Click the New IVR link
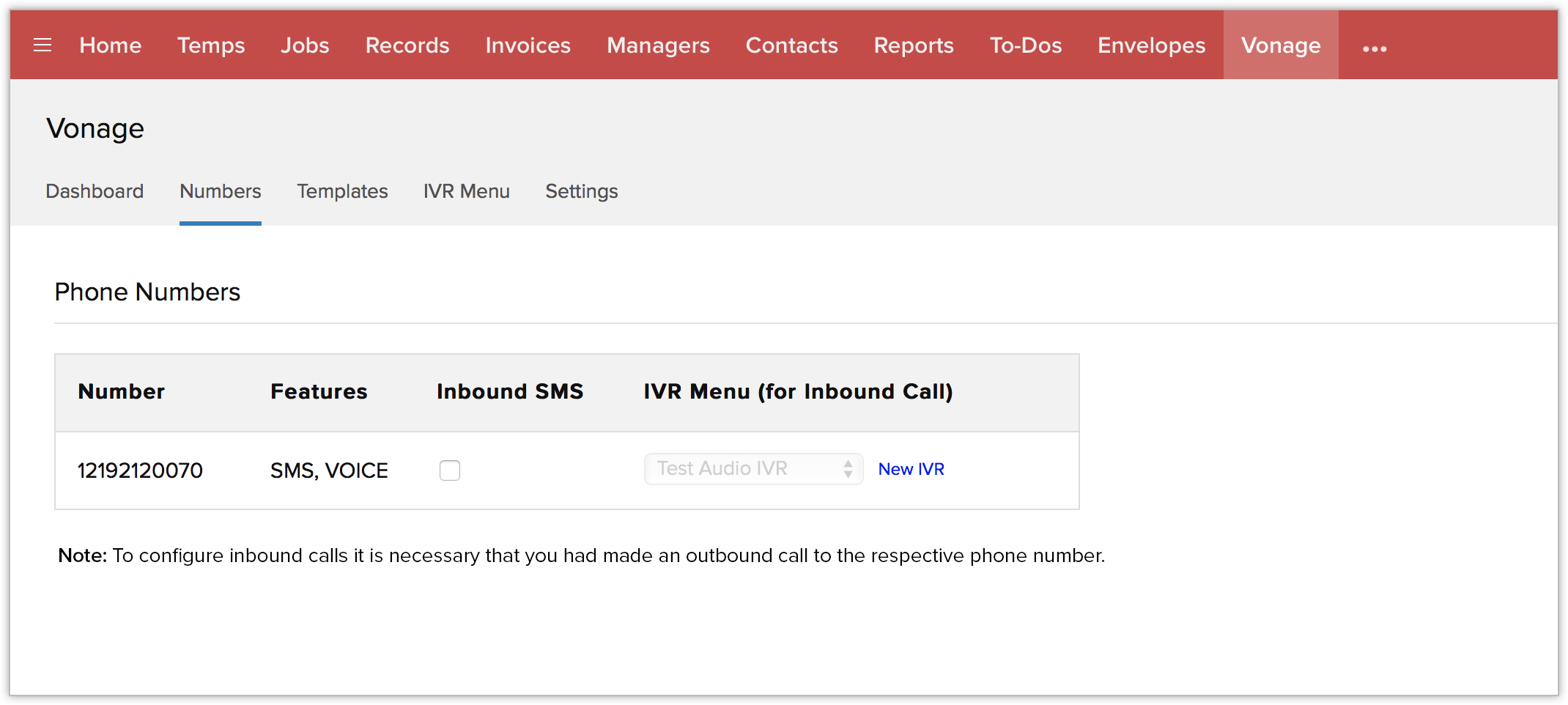The image size is (1568, 705). click(x=911, y=469)
